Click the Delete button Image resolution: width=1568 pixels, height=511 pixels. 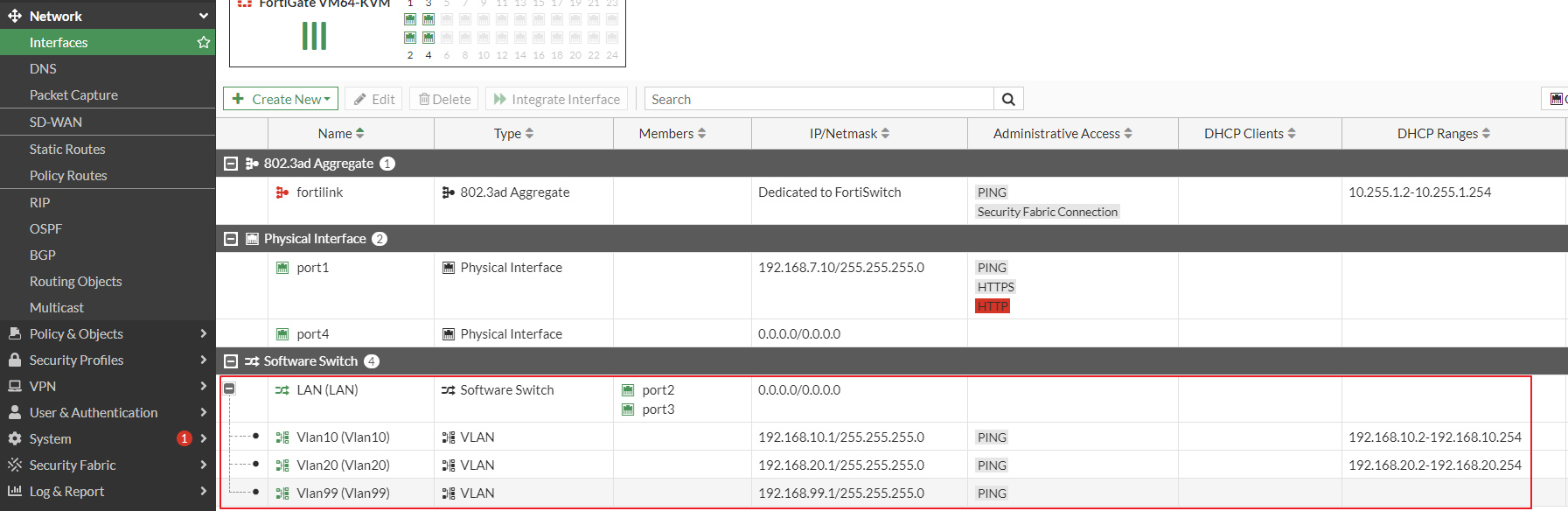pos(444,99)
